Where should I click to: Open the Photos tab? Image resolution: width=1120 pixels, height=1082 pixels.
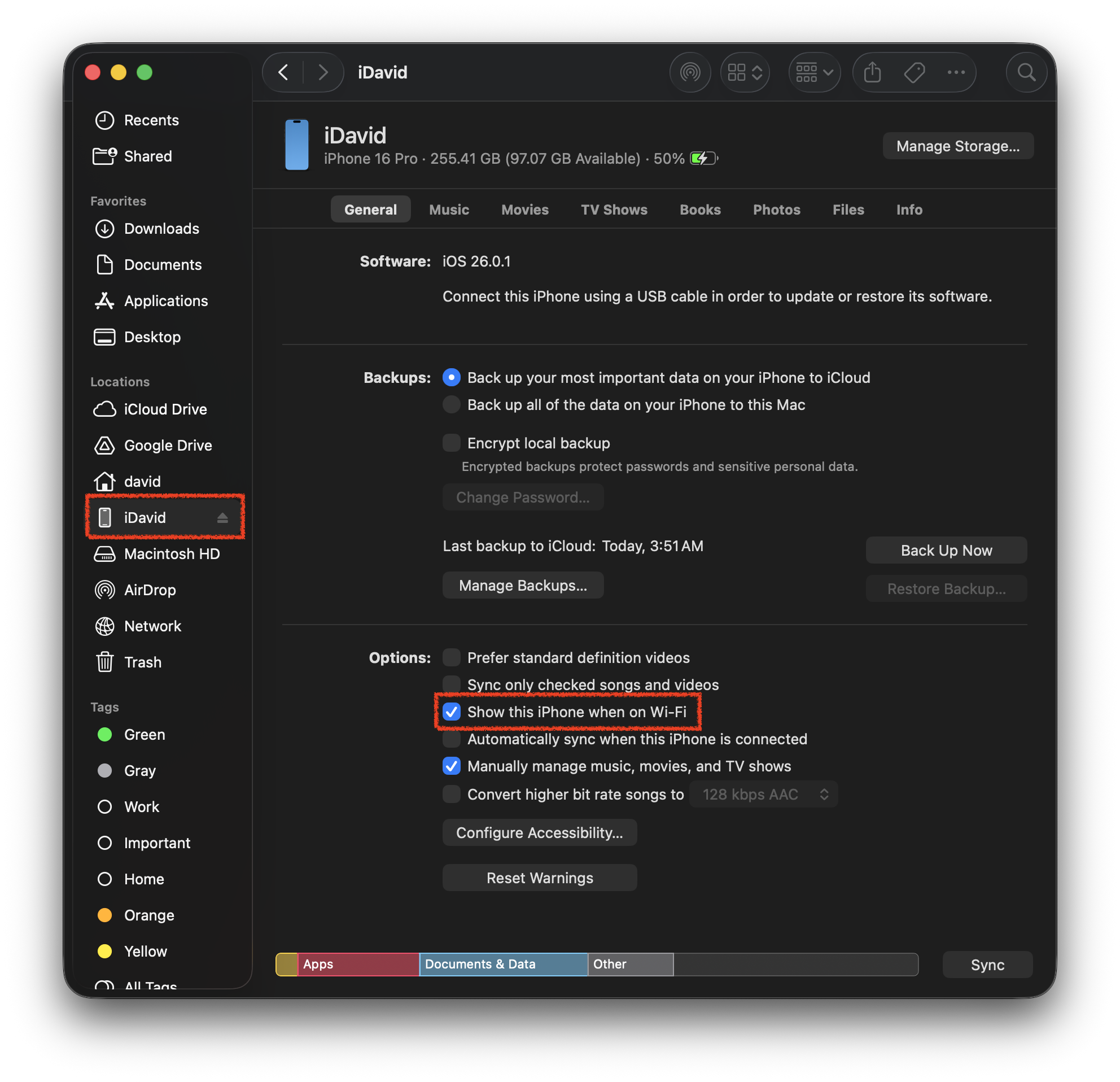click(x=777, y=209)
